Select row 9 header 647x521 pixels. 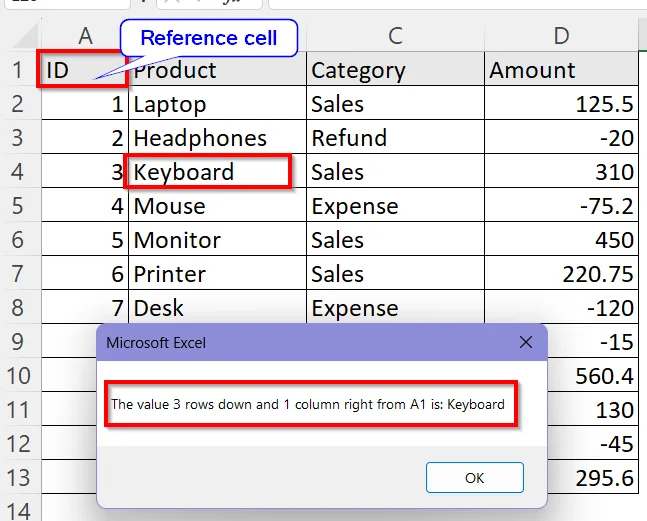tap(17, 342)
